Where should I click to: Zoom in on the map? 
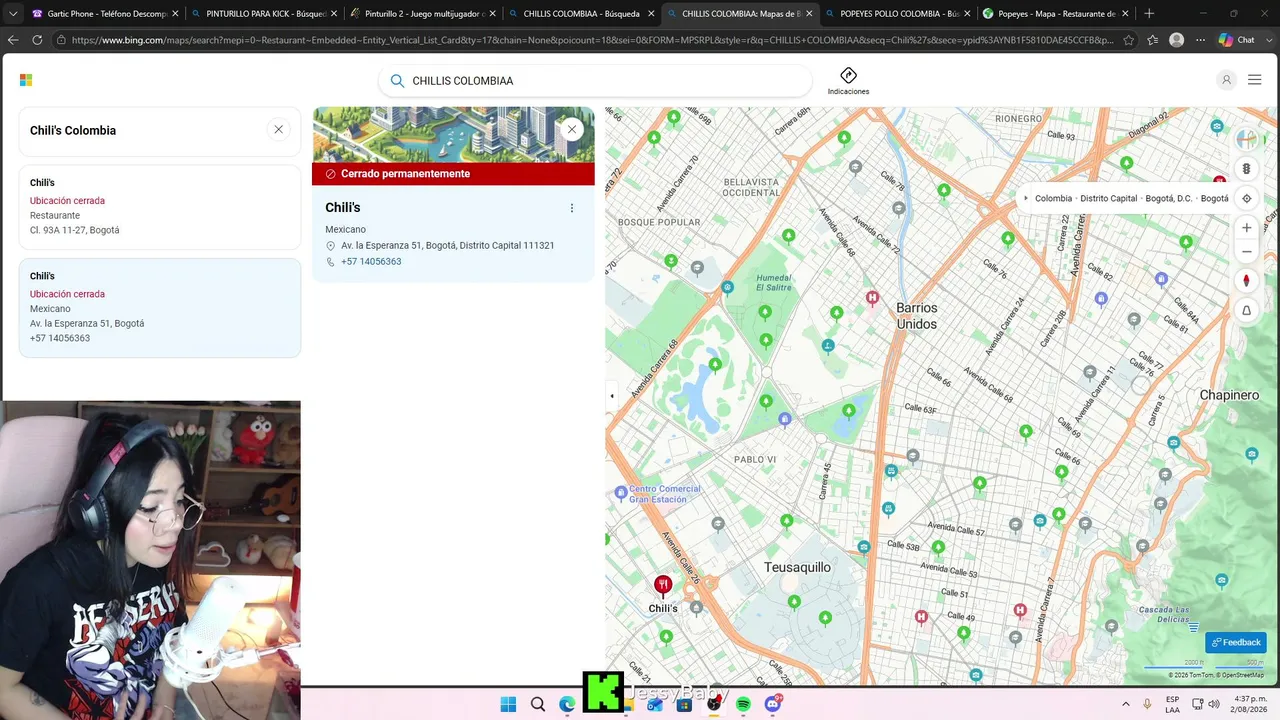tap(1246, 228)
